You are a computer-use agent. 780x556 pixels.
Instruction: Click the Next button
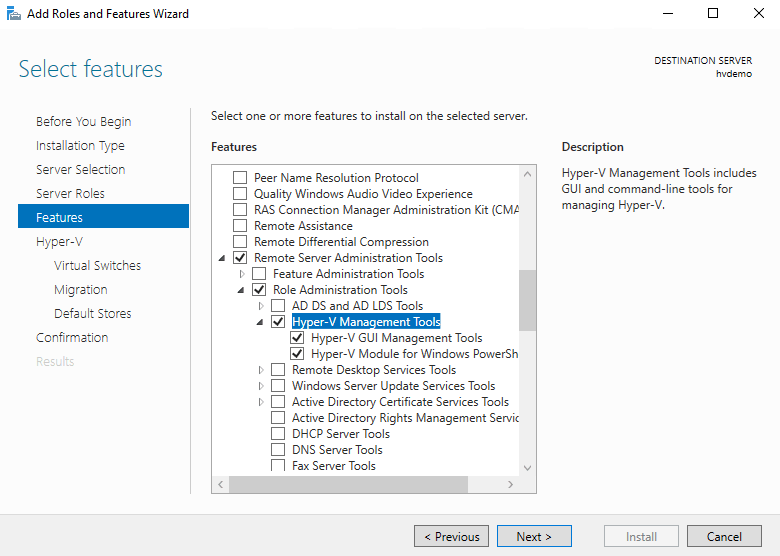(534, 536)
